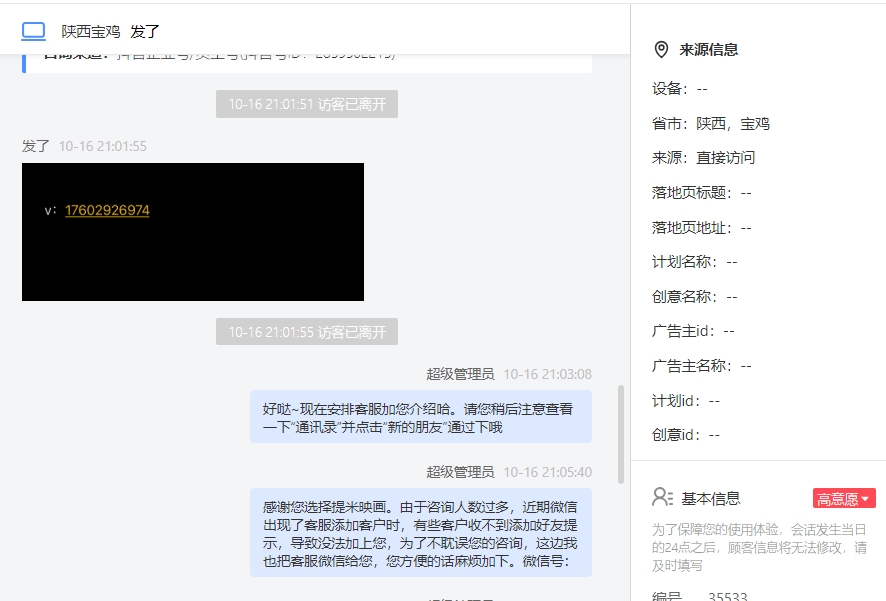Click the system notice '10-16 21:01:51 访客已离开'
This screenshot has width=886, height=601.
(307, 104)
